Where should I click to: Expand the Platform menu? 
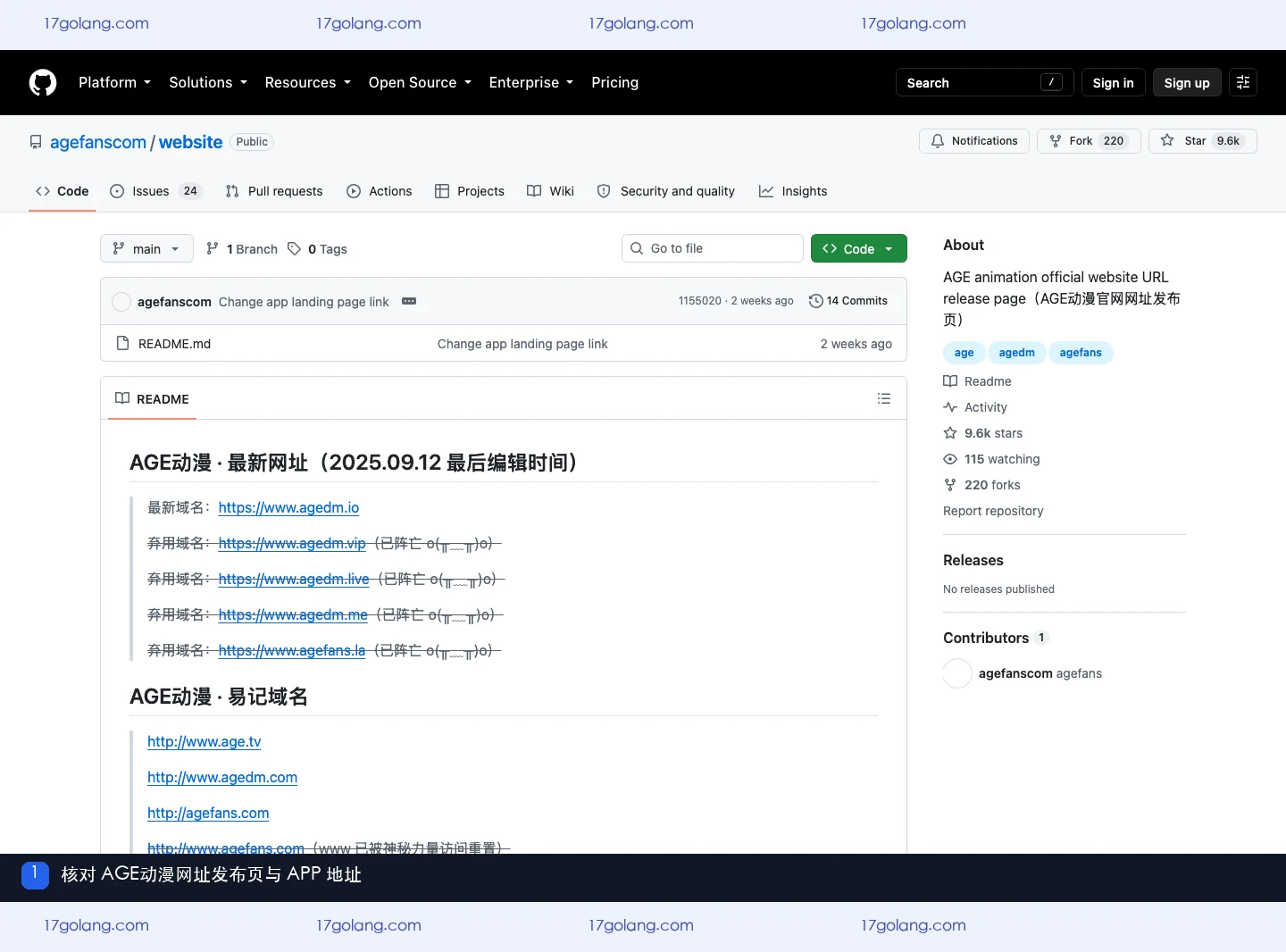pos(115,82)
